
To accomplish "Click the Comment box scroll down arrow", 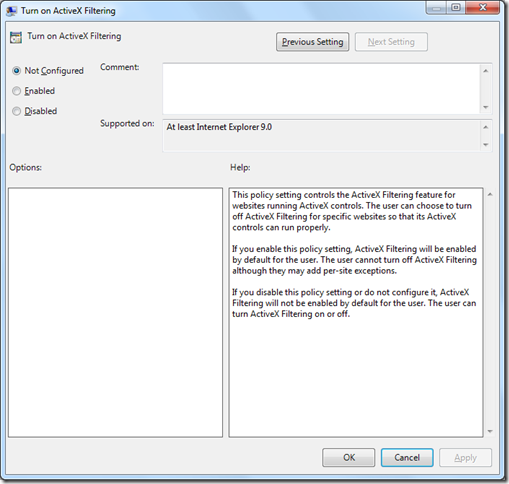I will click(486, 107).
